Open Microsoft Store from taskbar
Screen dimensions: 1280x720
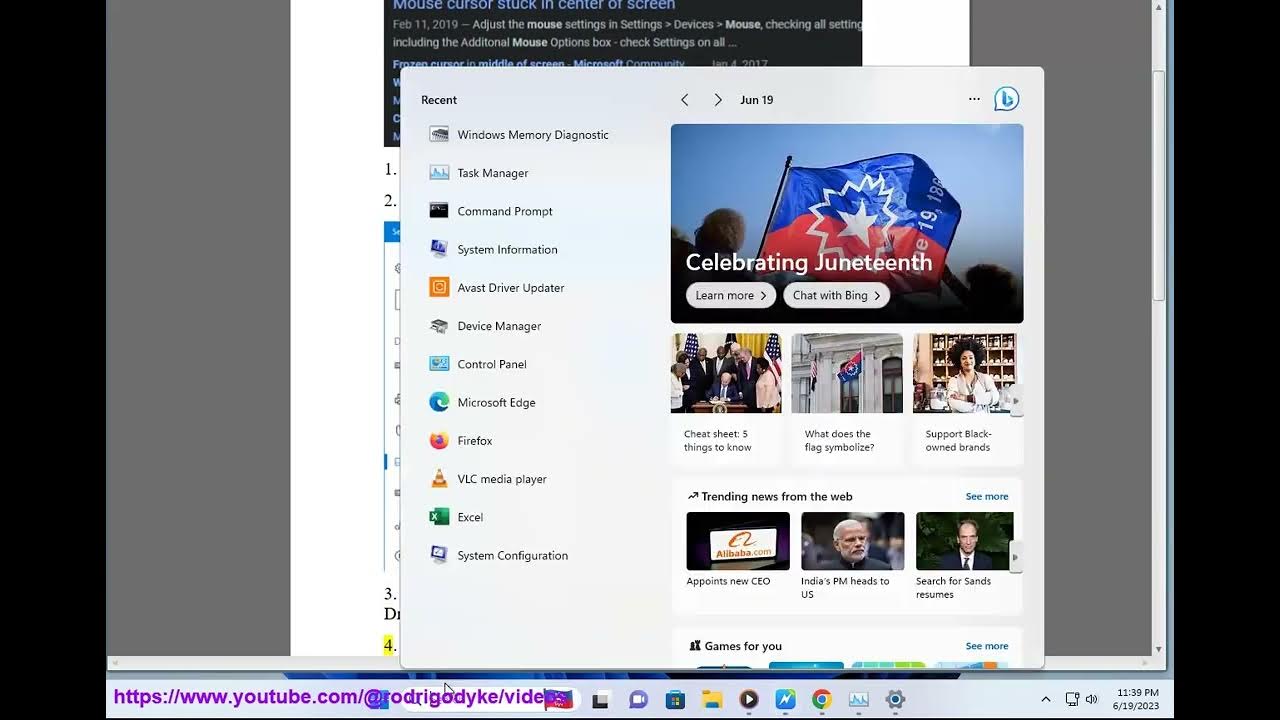675,700
